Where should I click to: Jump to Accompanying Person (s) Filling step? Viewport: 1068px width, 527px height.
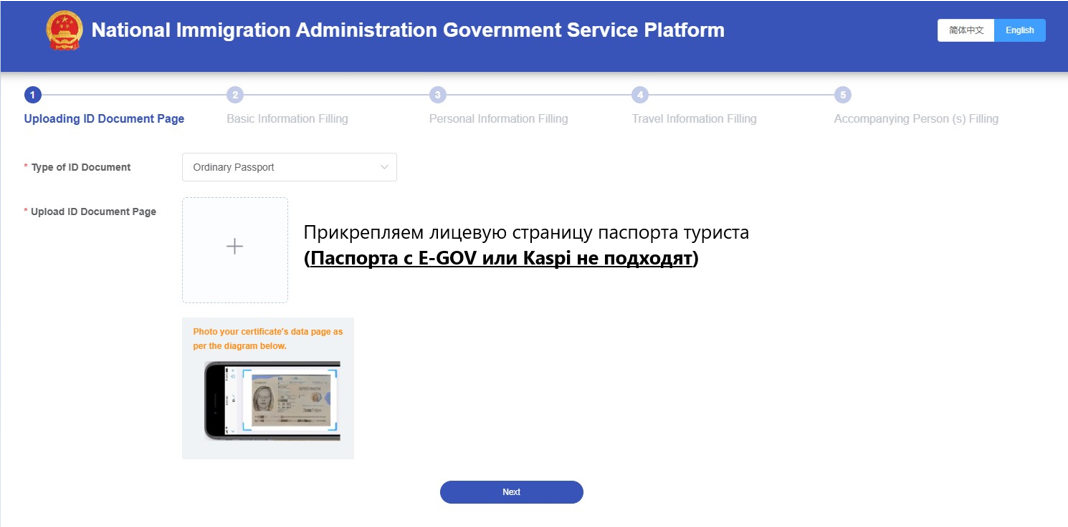[x=916, y=119]
